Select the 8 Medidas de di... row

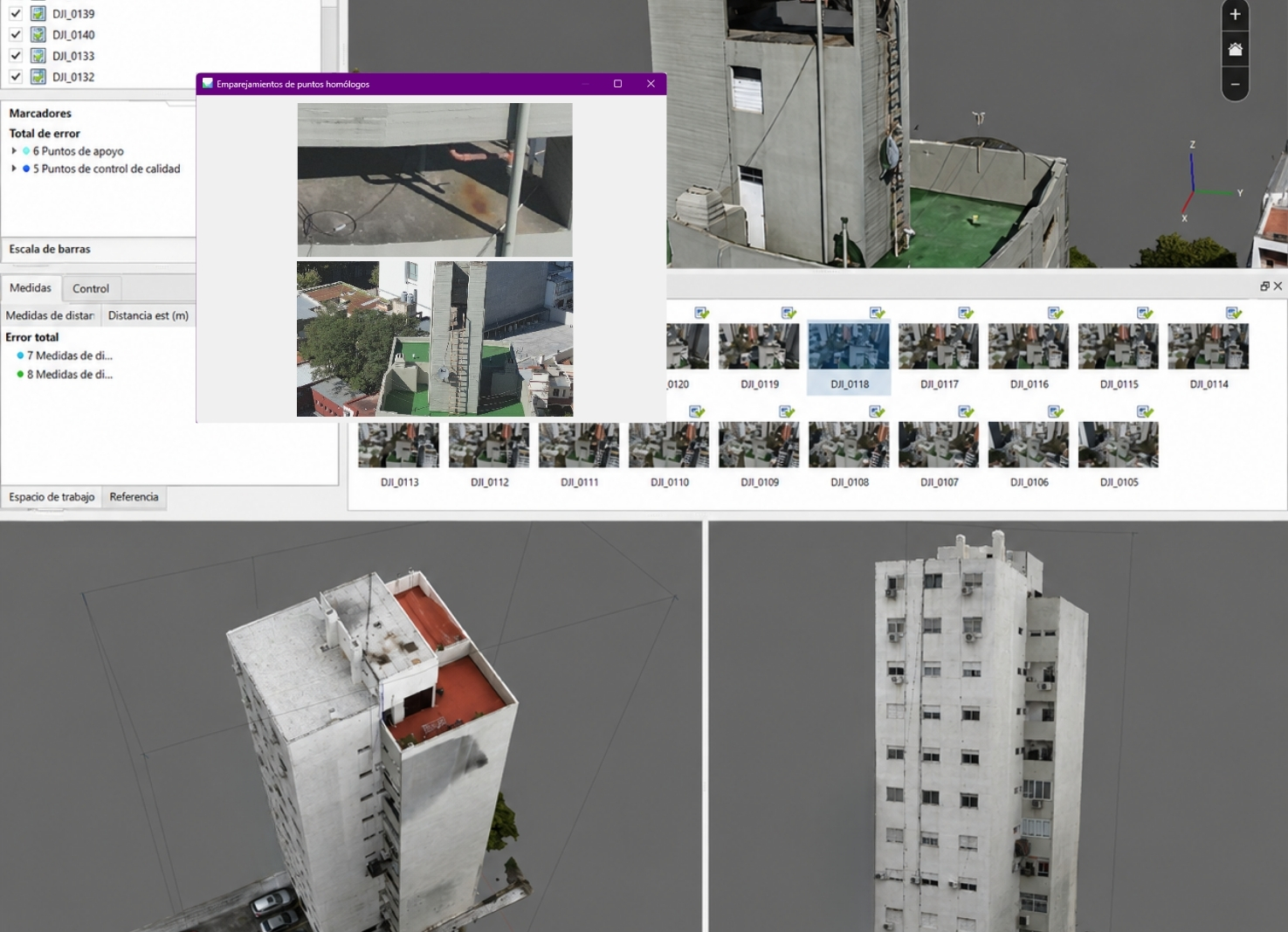point(70,374)
